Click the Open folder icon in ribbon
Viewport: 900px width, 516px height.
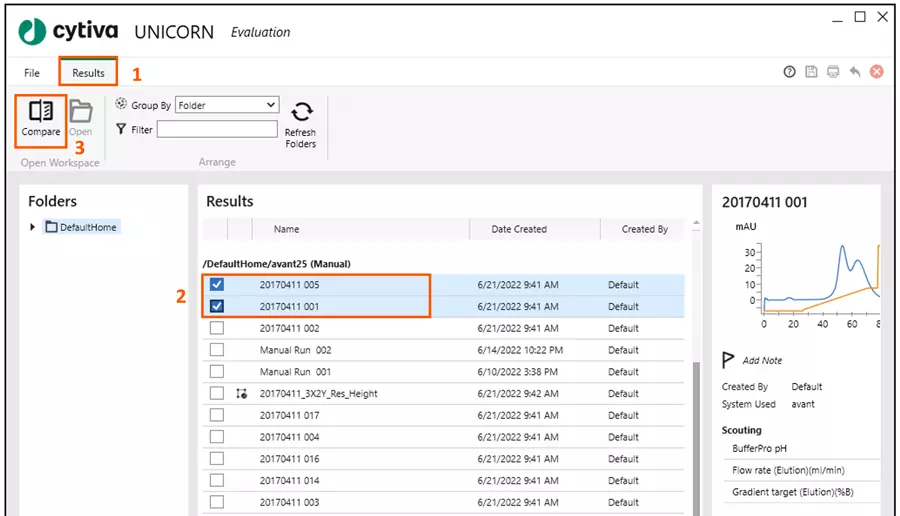tap(81, 112)
